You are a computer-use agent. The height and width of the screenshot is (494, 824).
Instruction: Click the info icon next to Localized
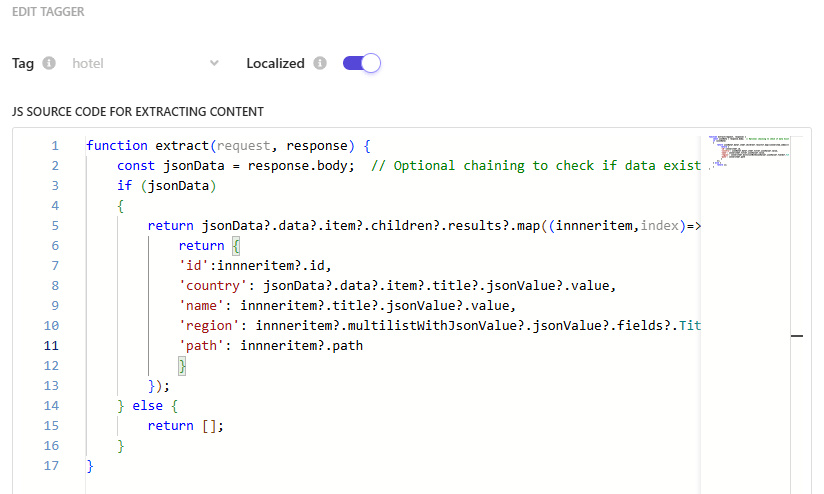(320, 63)
